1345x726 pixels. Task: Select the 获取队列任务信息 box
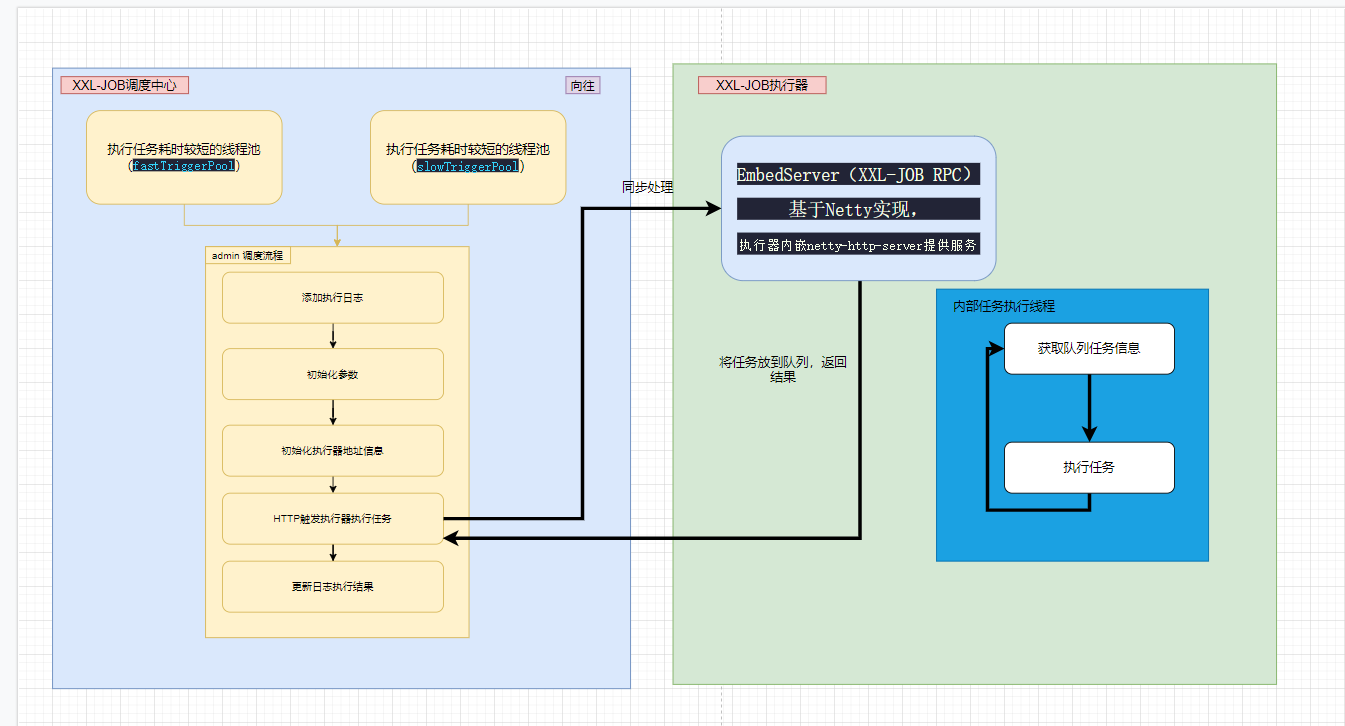pos(1089,349)
